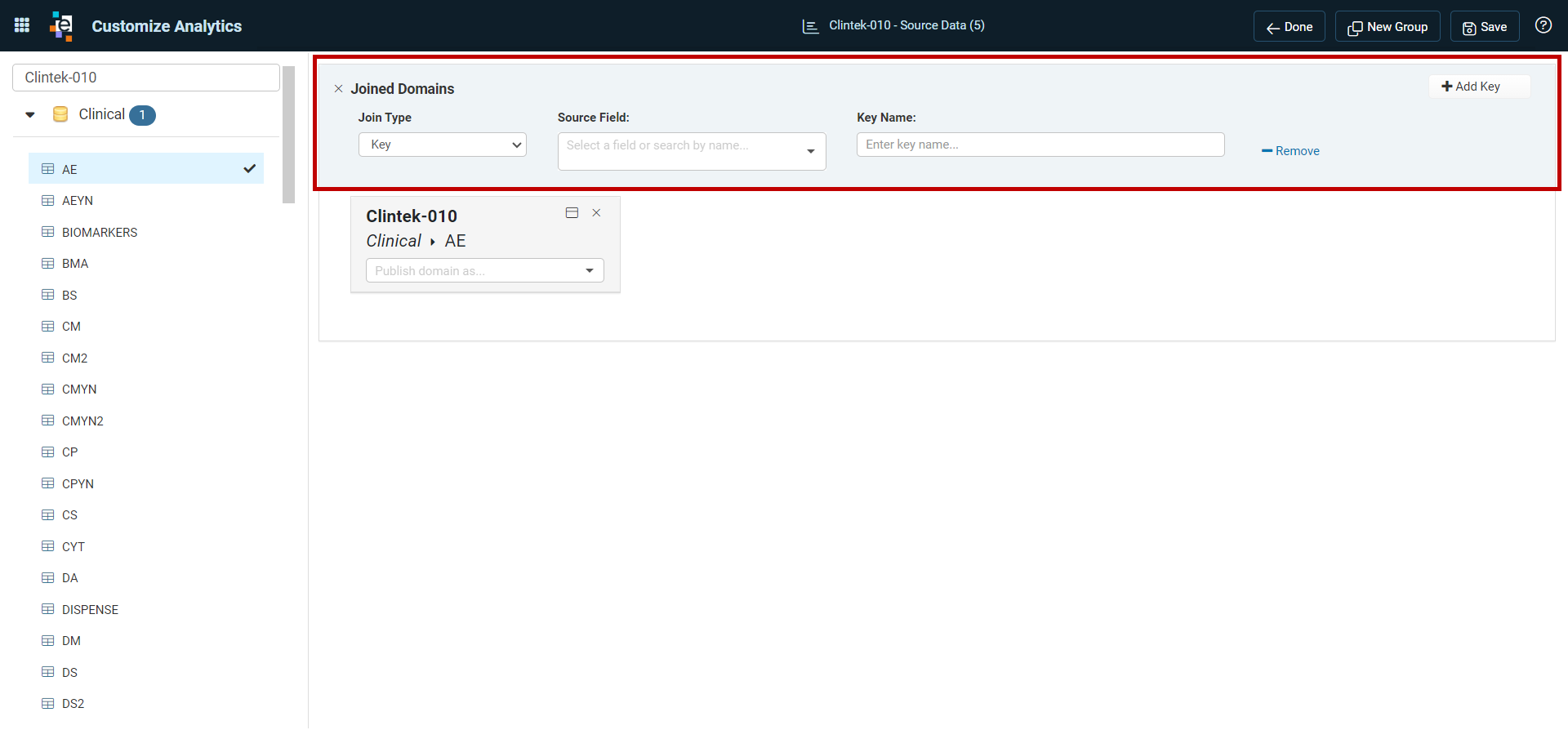
Task: Open the Source Field dropdown
Action: click(692, 151)
